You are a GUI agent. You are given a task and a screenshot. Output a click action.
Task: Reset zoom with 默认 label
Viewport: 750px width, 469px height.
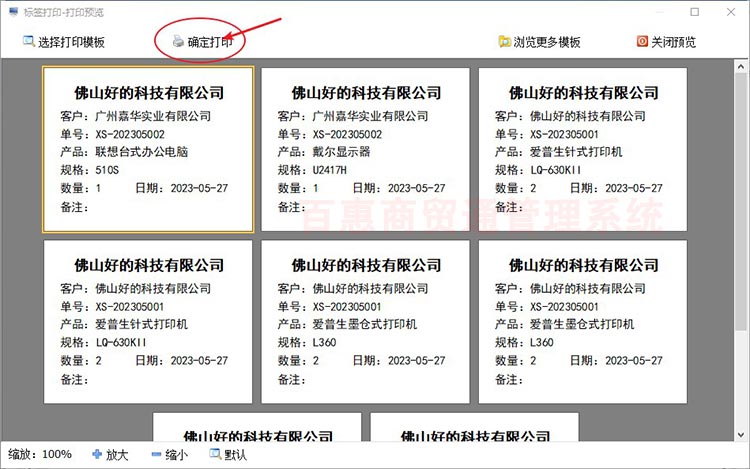tap(235, 455)
